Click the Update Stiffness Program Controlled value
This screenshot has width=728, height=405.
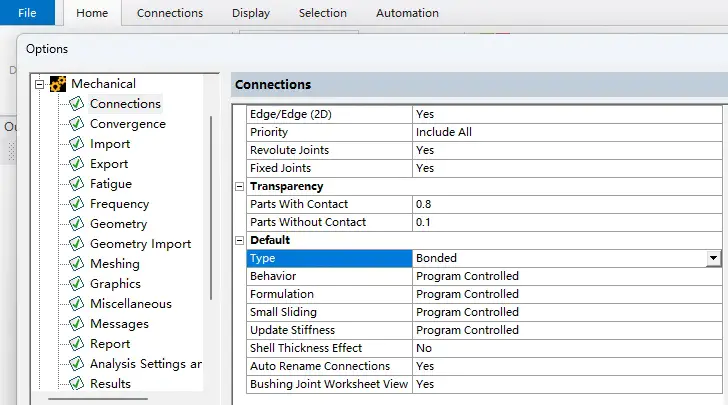(567, 330)
